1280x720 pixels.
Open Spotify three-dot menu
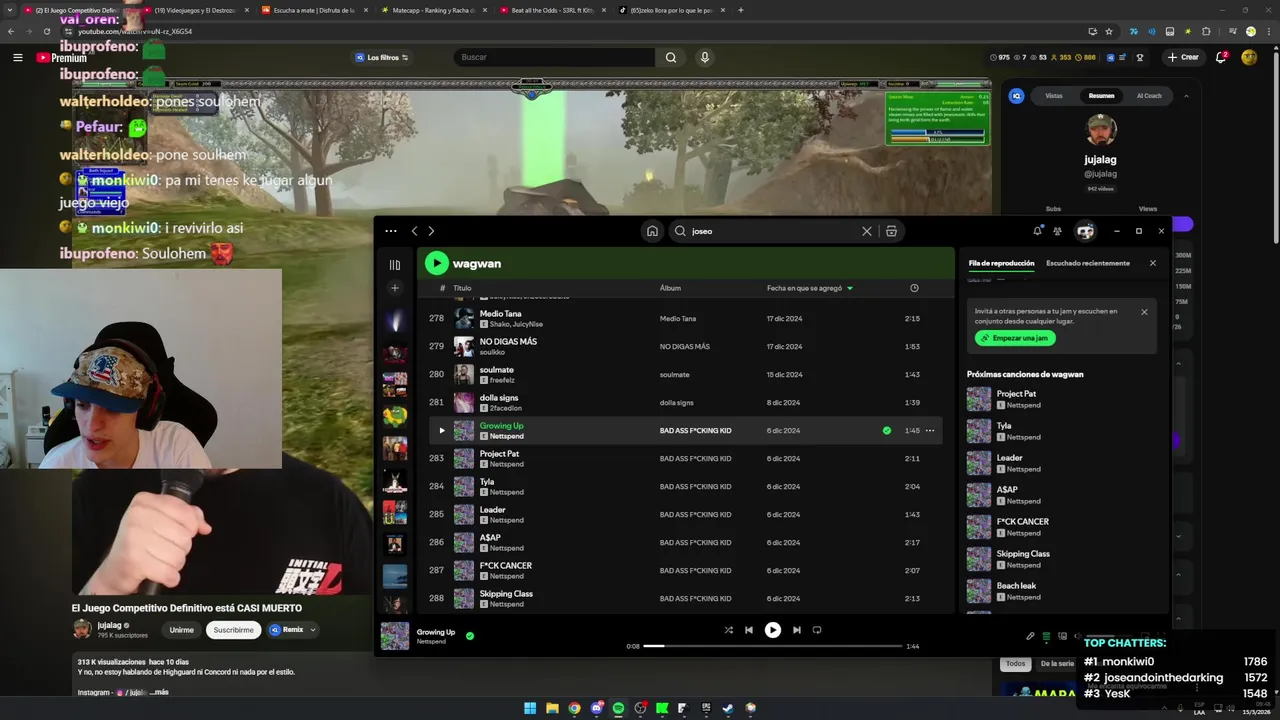391,231
